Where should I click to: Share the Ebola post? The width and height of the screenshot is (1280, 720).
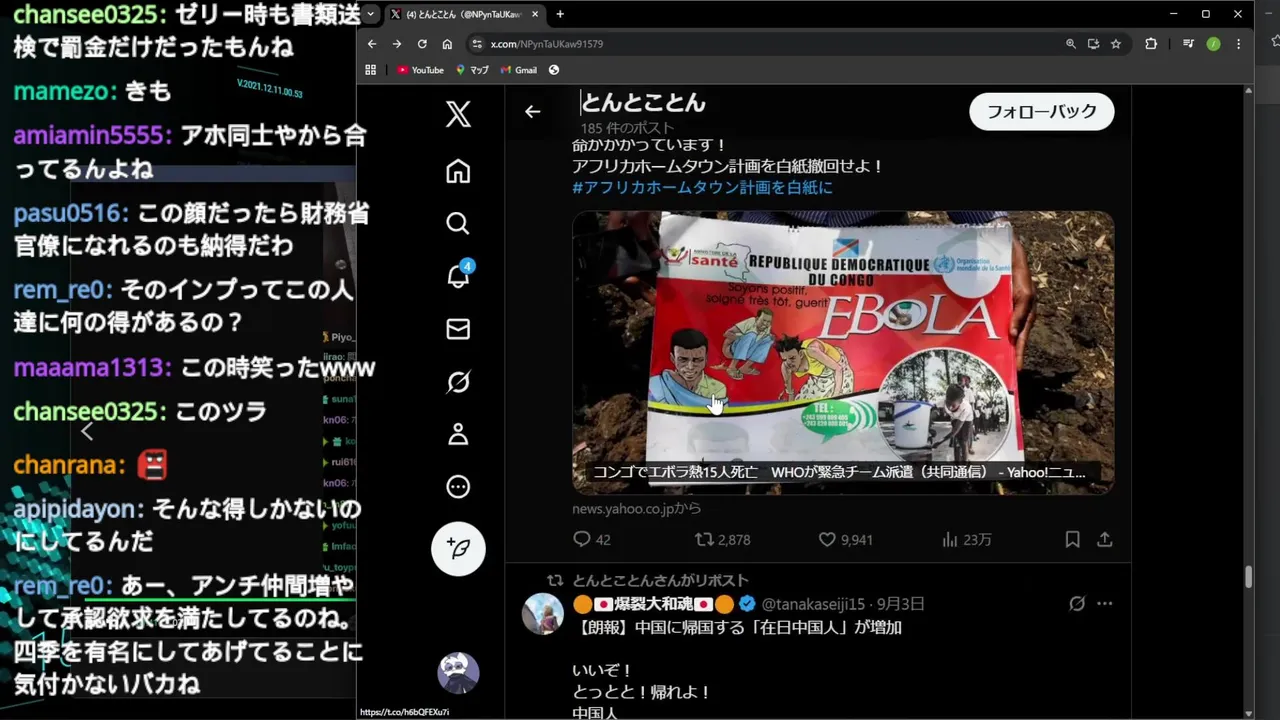1105,539
